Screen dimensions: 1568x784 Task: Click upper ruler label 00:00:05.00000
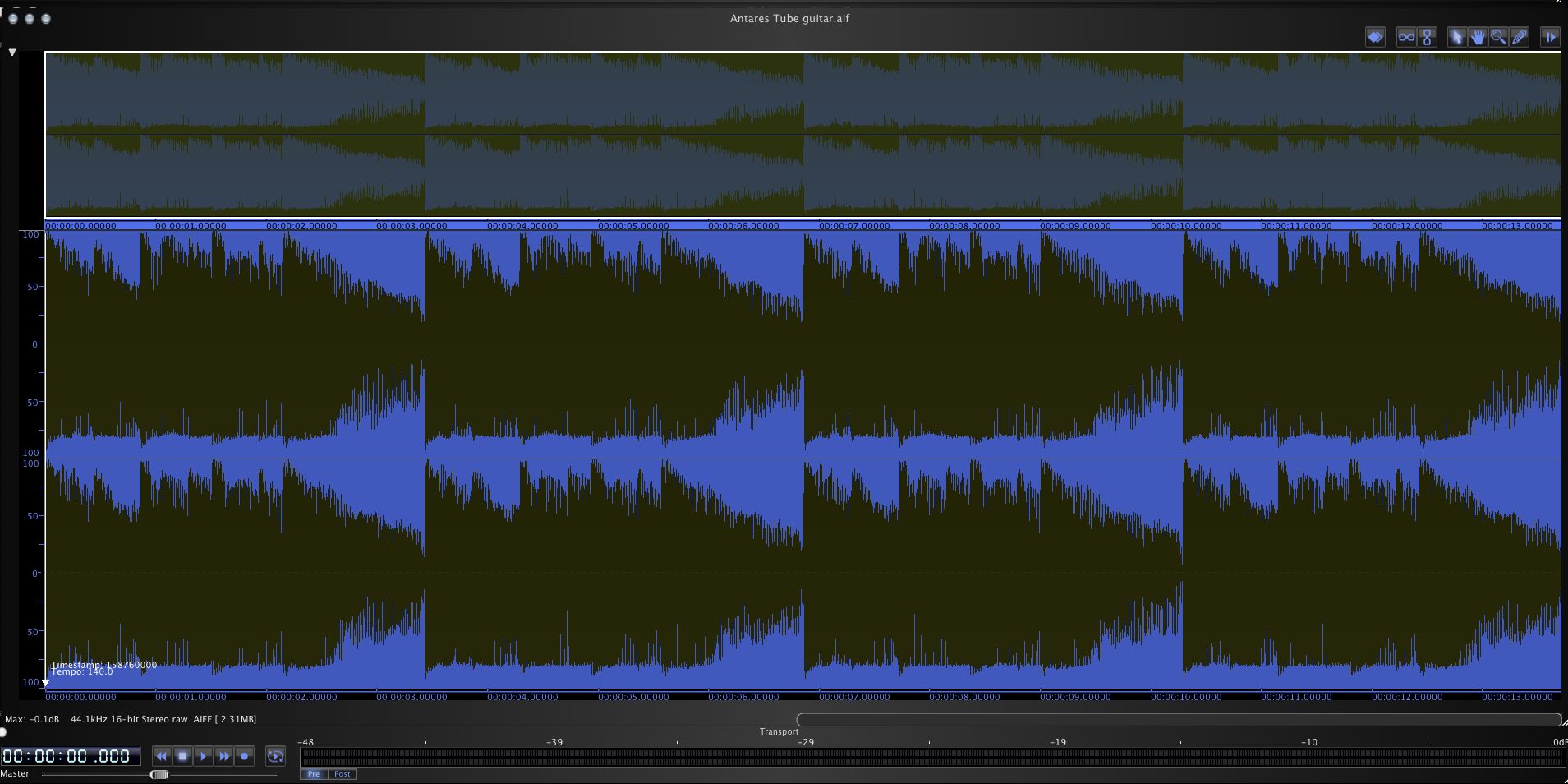coord(633,226)
